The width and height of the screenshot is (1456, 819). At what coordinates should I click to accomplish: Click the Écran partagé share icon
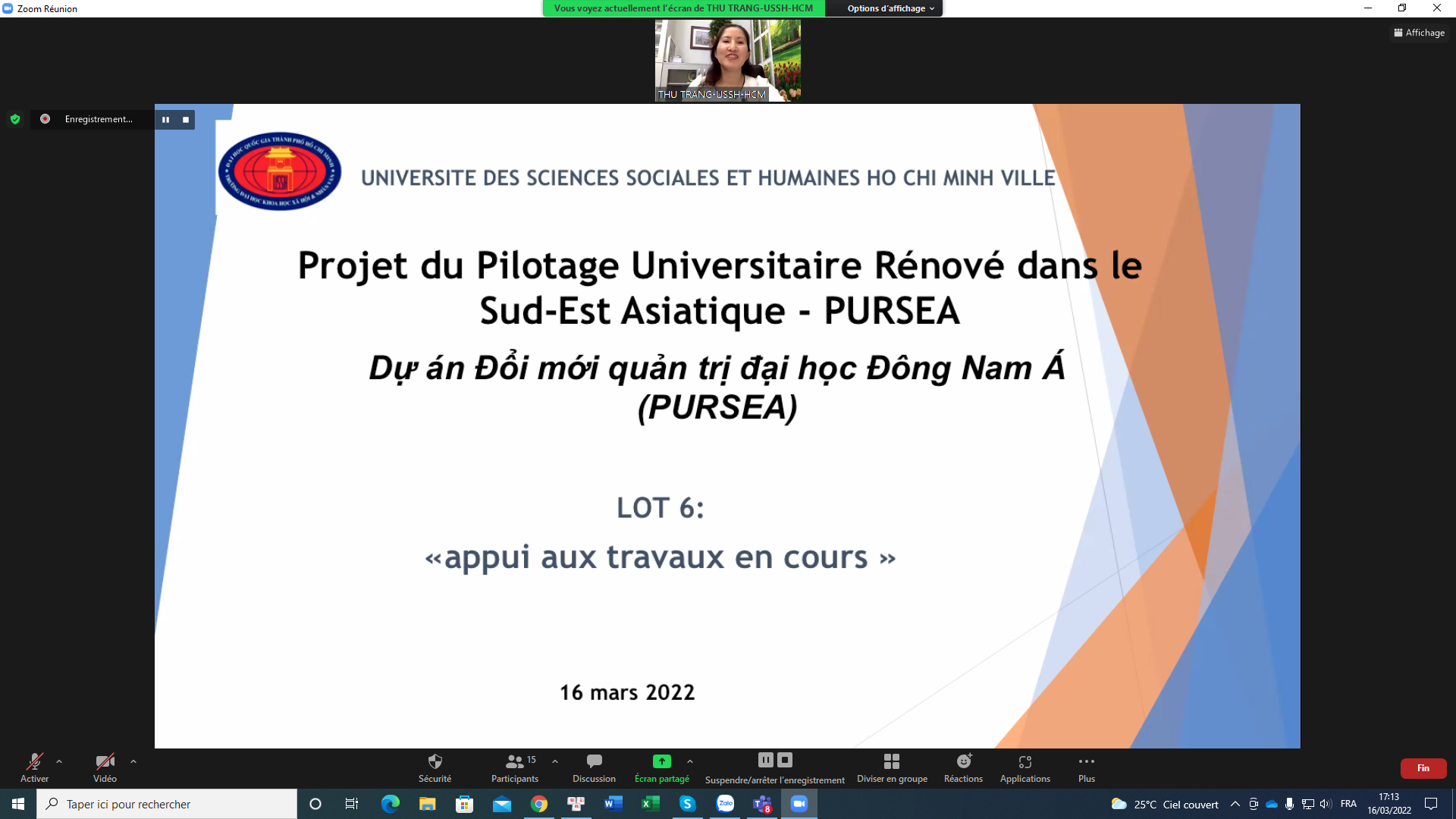661,761
